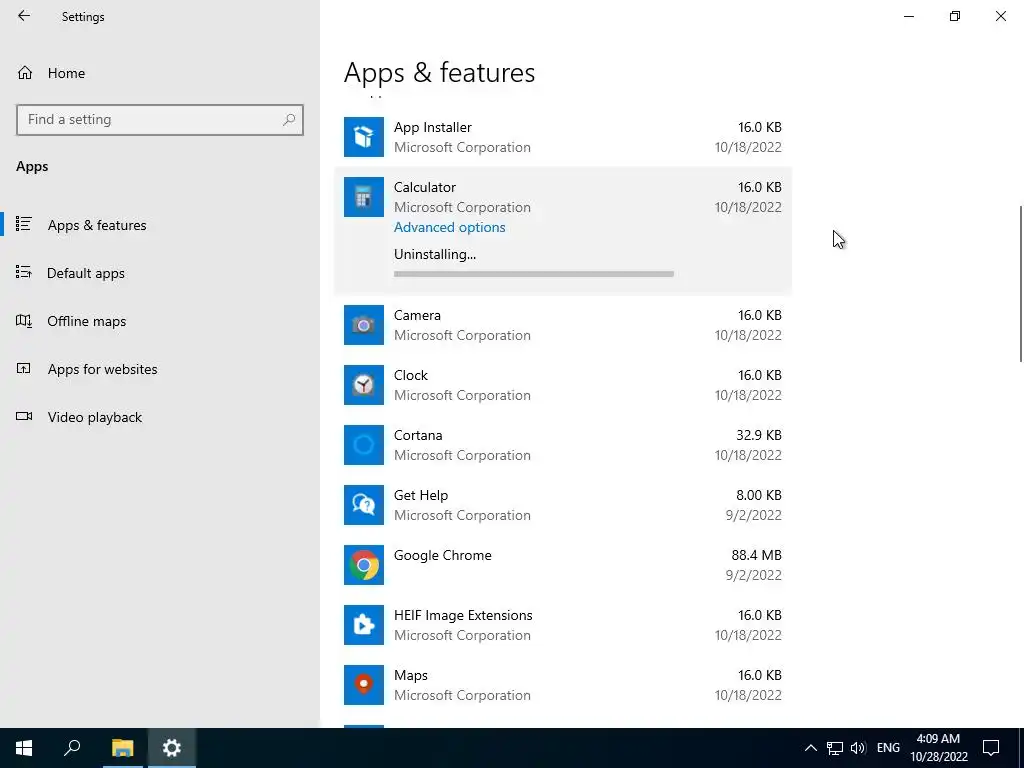Open Default apps settings page

[160, 273]
